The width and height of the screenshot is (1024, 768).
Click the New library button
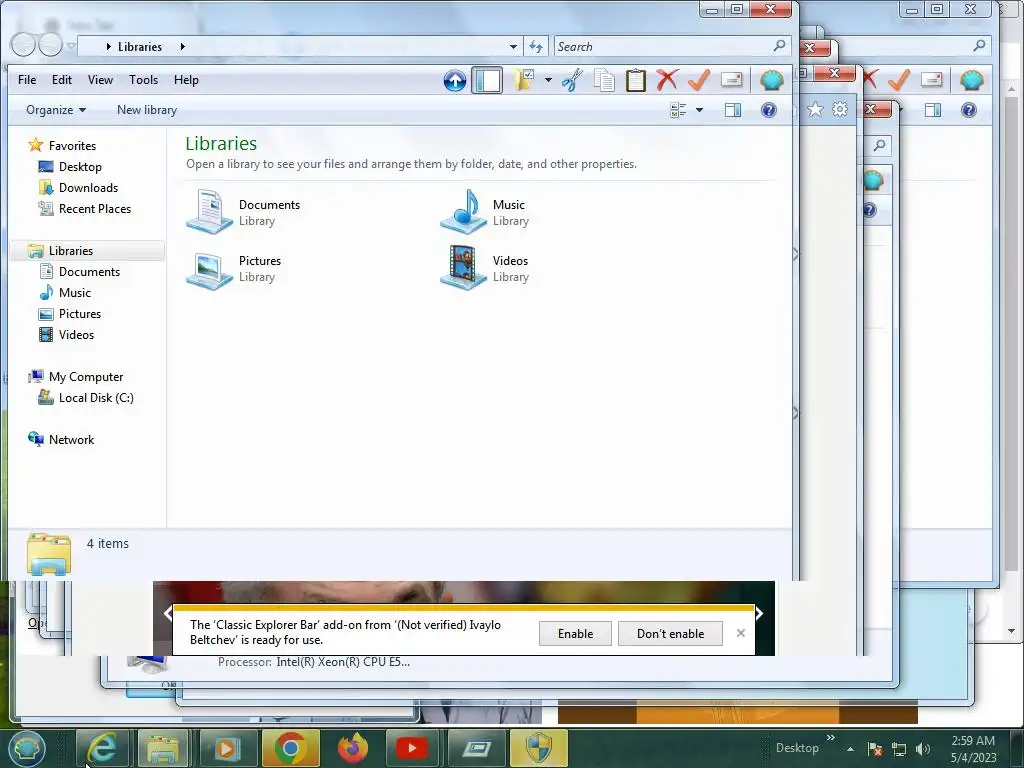pyautogui.click(x=147, y=110)
